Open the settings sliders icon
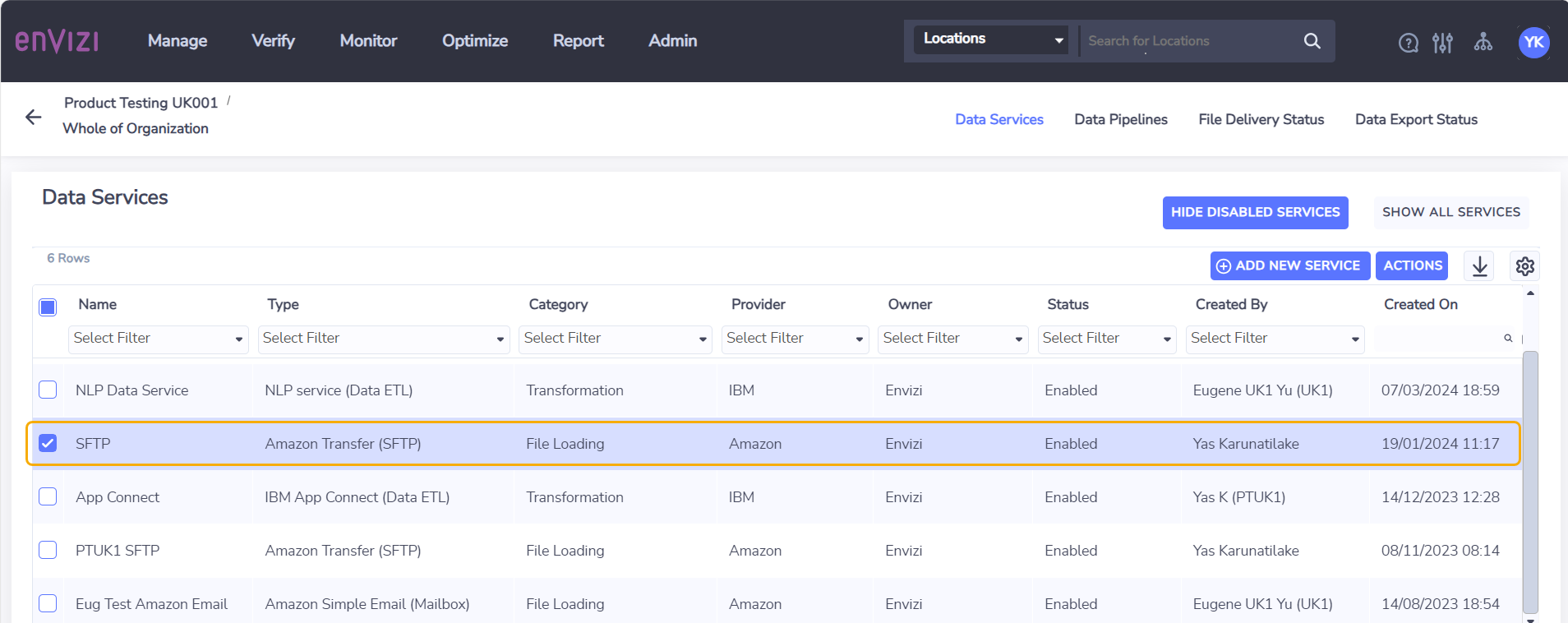The width and height of the screenshot is (1568, 623). tap(1442, 43)
